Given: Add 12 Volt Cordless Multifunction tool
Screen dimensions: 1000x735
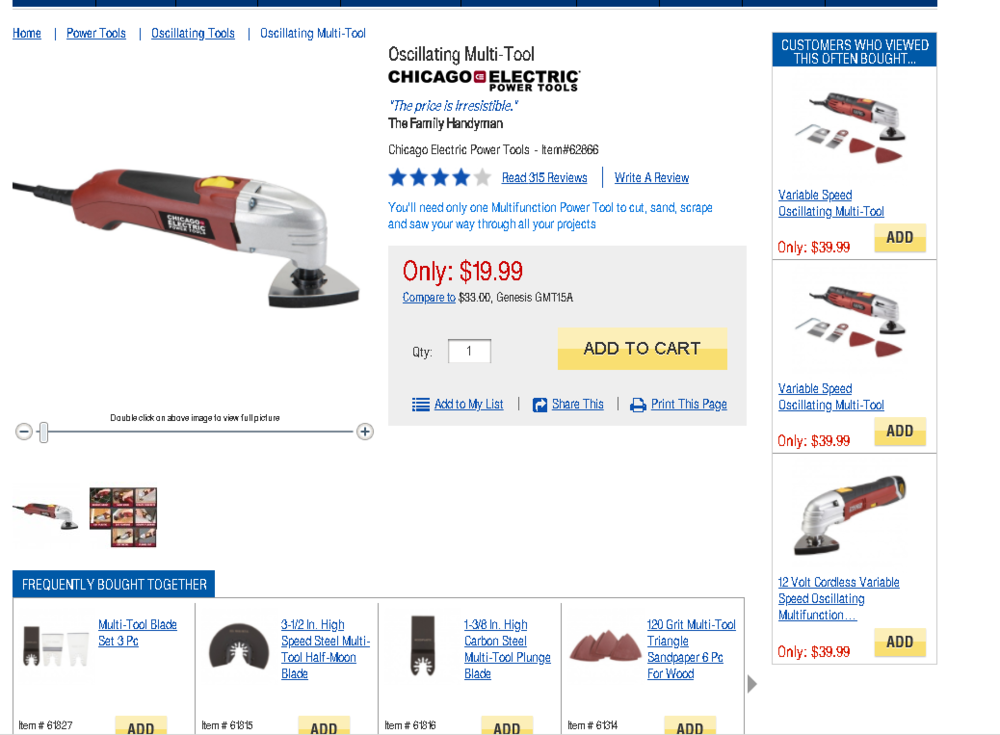Looking at the screenshot, I should 899,642.
